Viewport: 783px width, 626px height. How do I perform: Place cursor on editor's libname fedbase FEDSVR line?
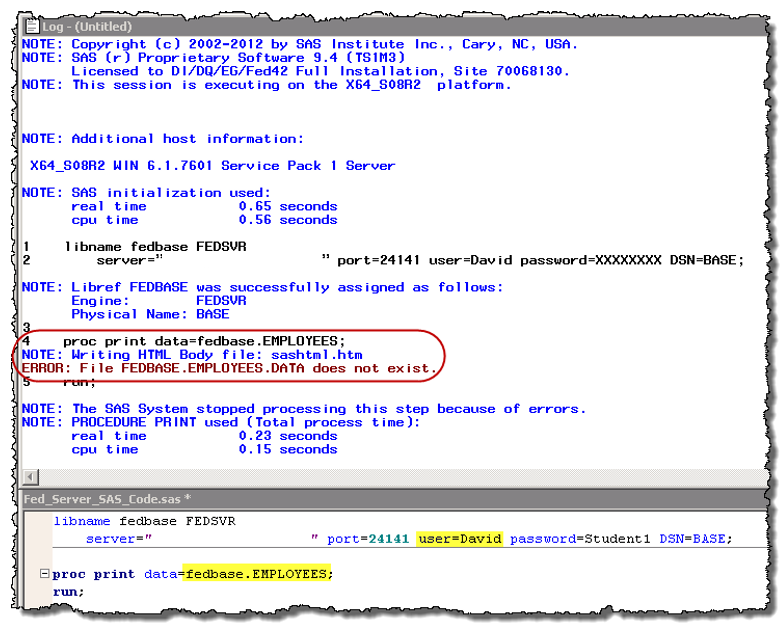(130, 521)
